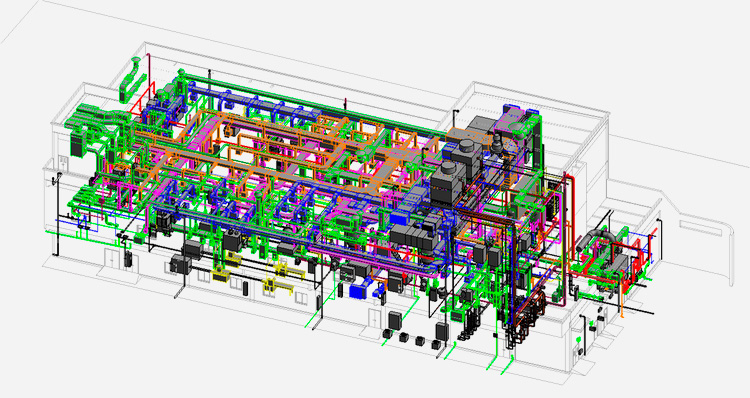The height and width of the screenshot is (398, 750).
Task: Pick the dark louvered unit at far left
Action: coord(77,144)
